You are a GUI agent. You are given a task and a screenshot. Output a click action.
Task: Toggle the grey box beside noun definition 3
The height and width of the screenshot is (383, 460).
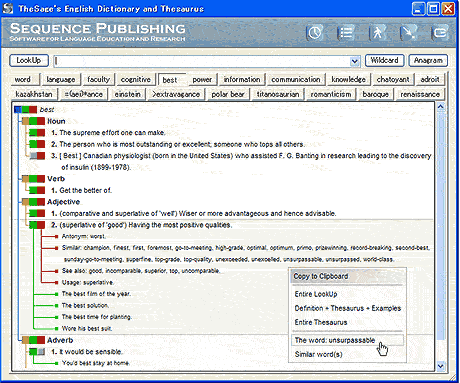coord(33,156)
